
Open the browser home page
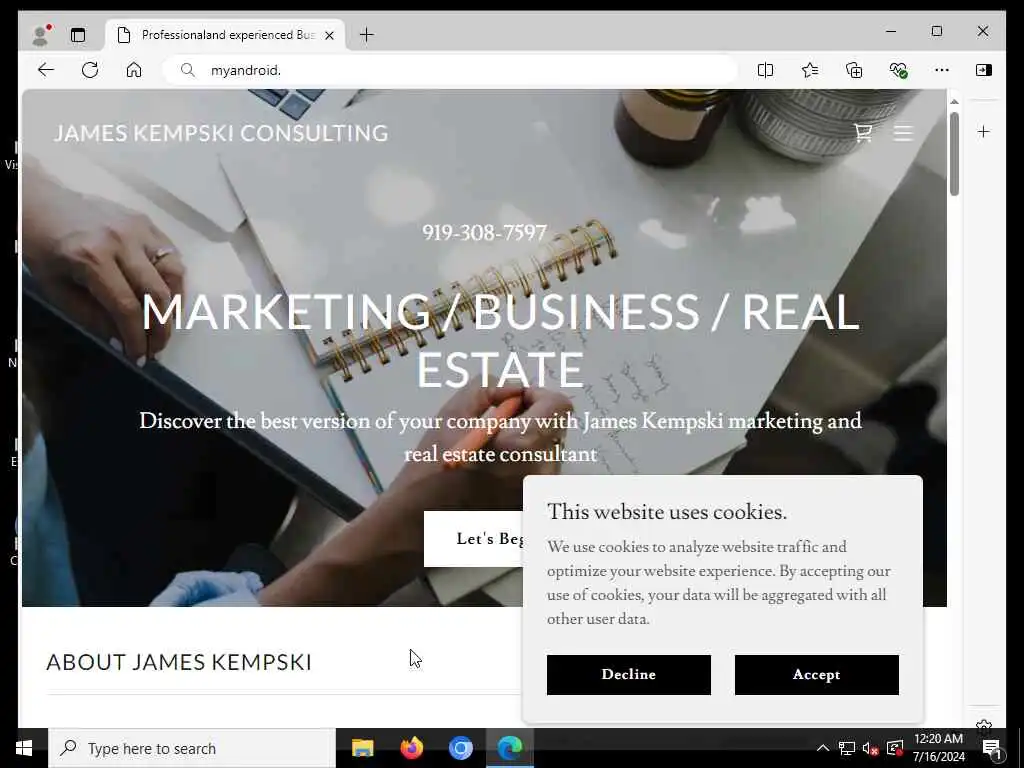(x=134, y=70)
